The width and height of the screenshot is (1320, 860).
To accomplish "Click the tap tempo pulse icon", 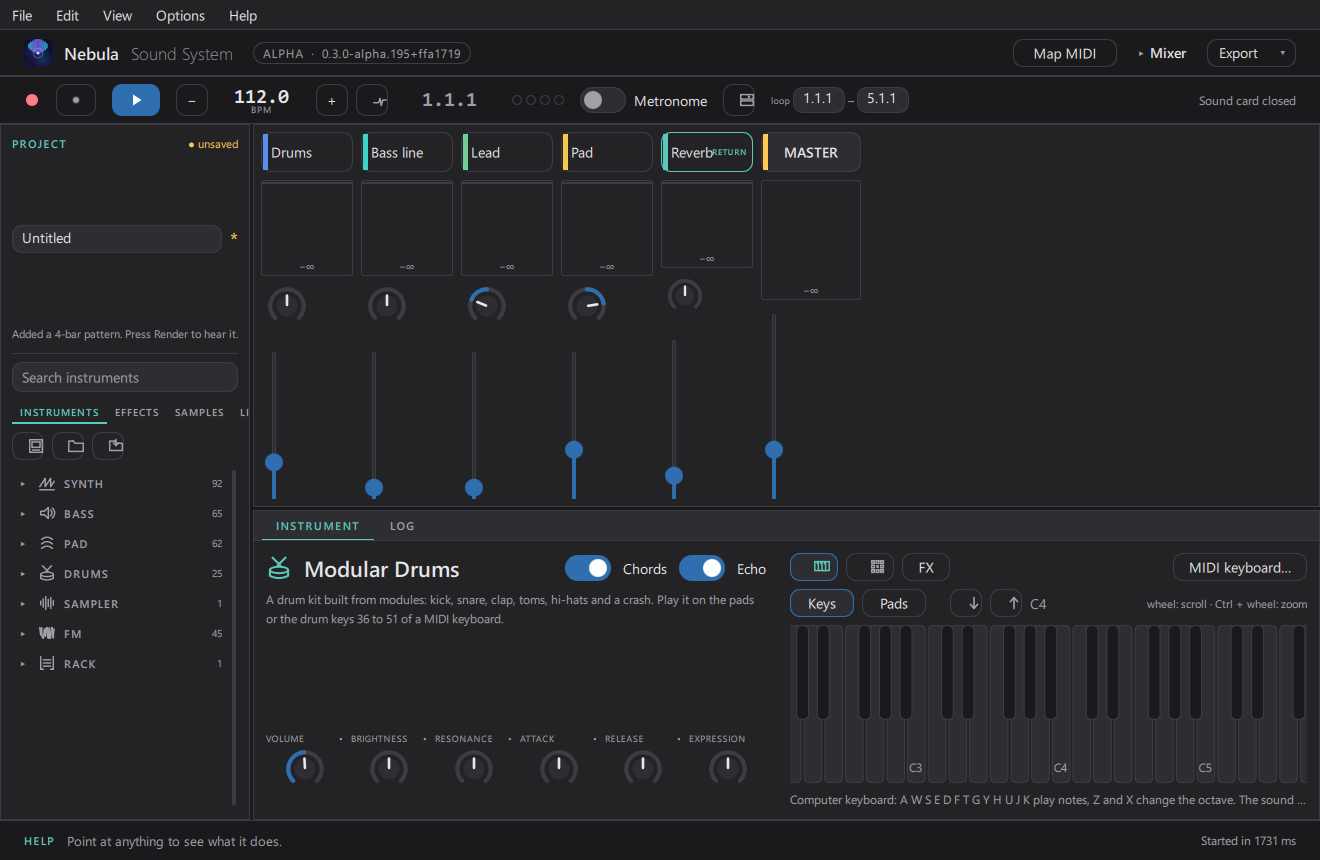I will pos(372,100).
